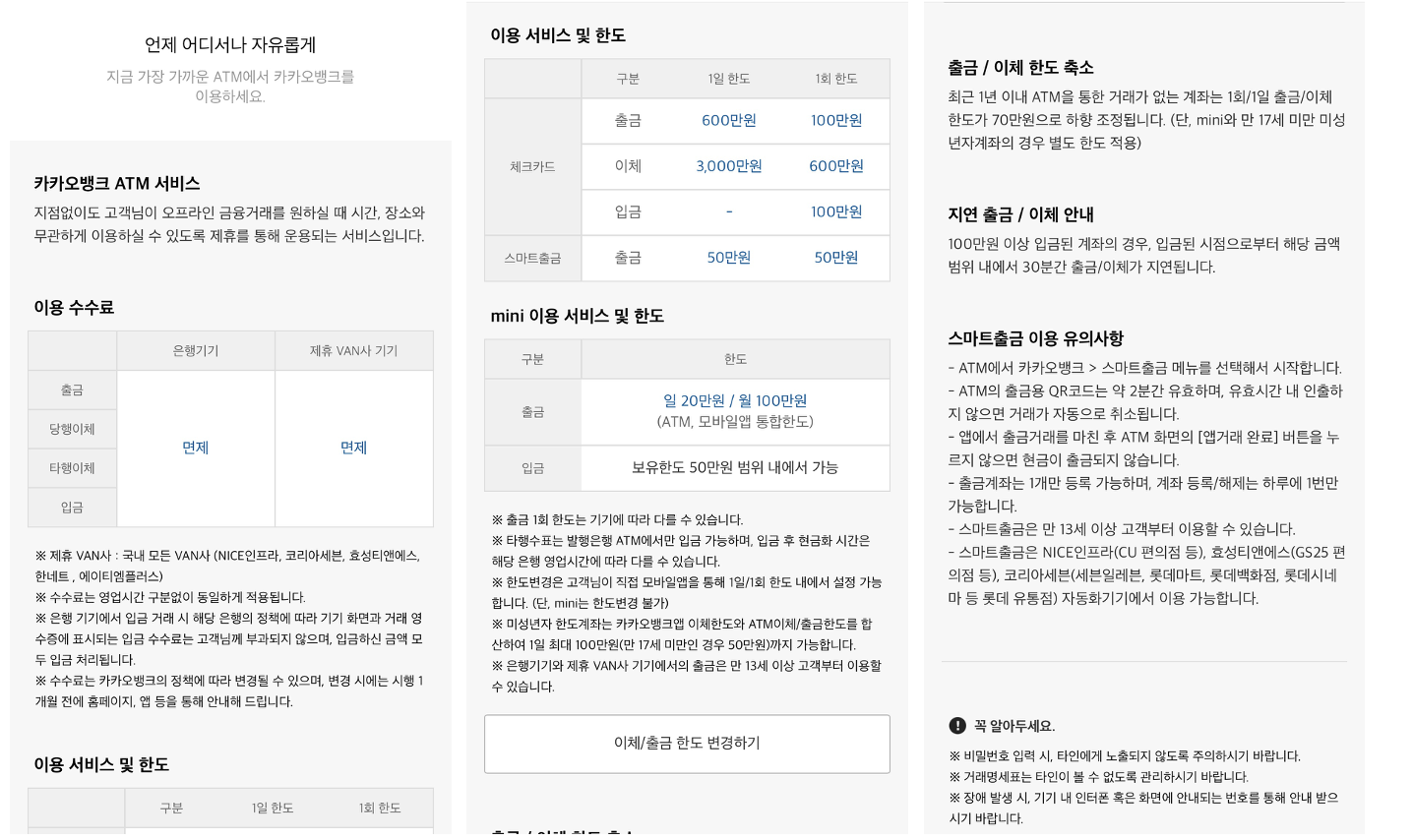This screenshot has height=840, width=1413.
Task: Click the mini 이용 서비스 및 한도 heading
Action: point(578,316)
